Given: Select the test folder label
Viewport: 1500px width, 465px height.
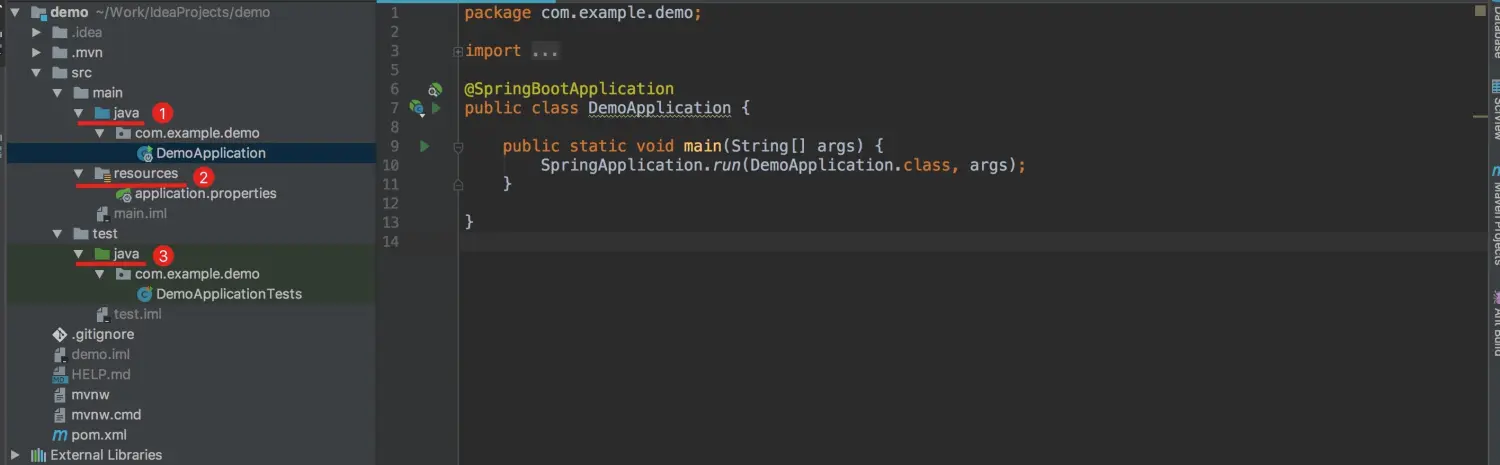Looking at the screenshot, I should pos(105,234).
